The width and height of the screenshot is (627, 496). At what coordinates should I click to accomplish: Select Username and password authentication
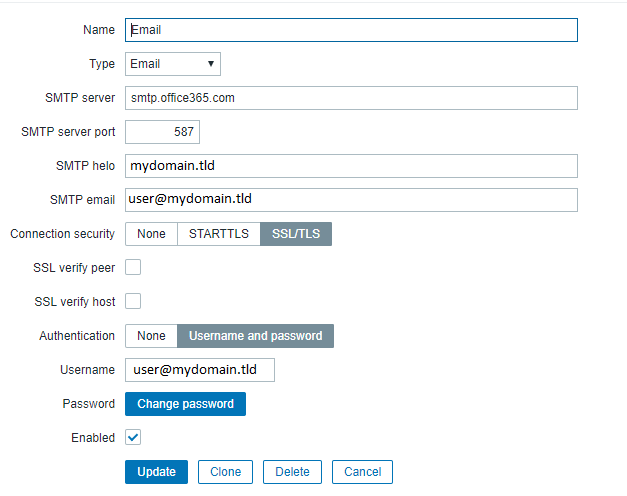click(255, 336)
